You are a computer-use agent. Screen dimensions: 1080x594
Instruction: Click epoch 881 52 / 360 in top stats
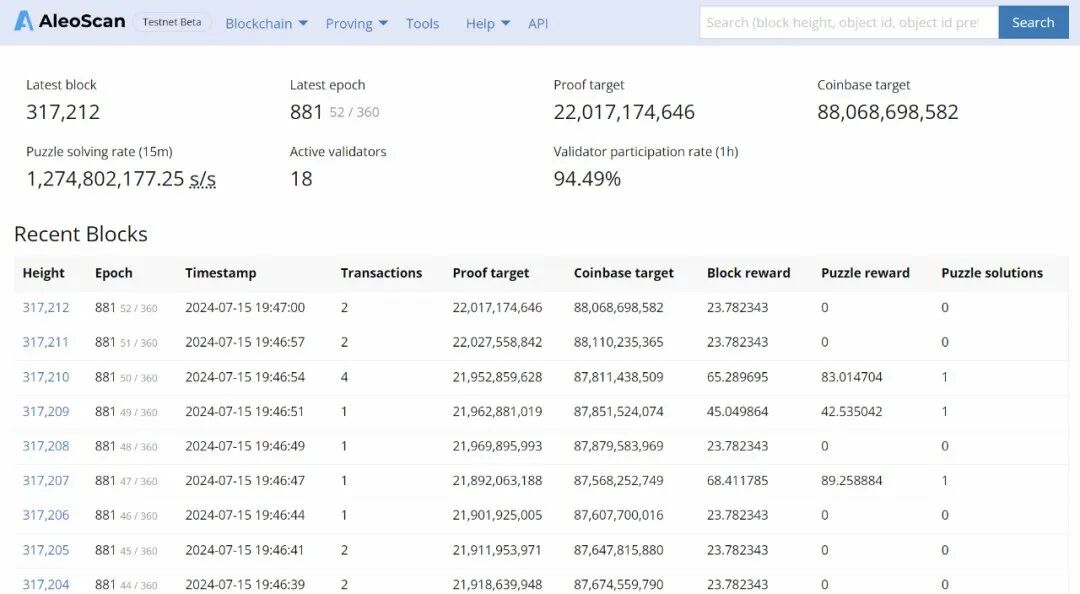pyautogui.click(x=334, y=112)
